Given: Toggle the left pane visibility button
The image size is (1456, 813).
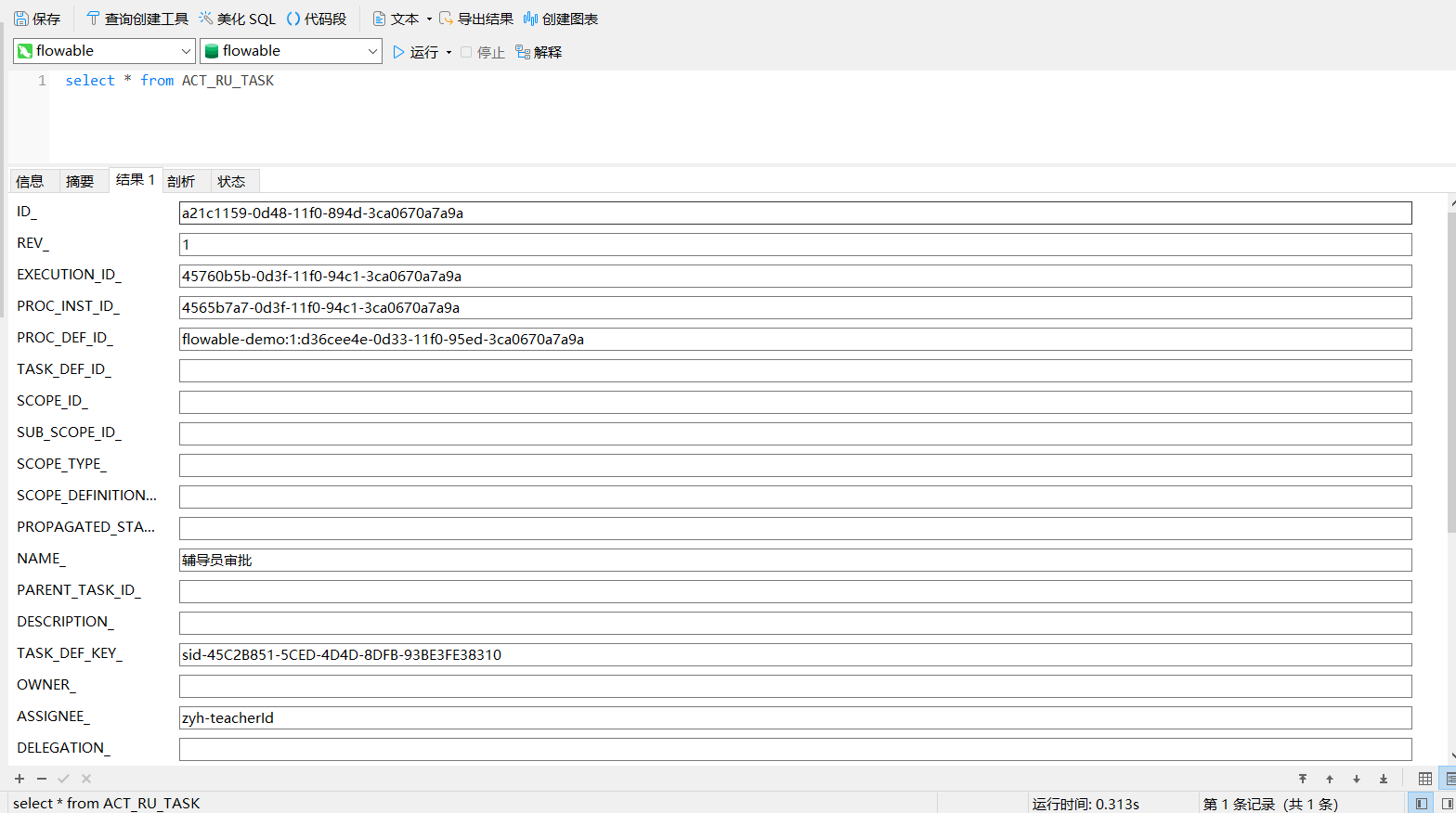Looking at the screenshot, I should 1421,804.
